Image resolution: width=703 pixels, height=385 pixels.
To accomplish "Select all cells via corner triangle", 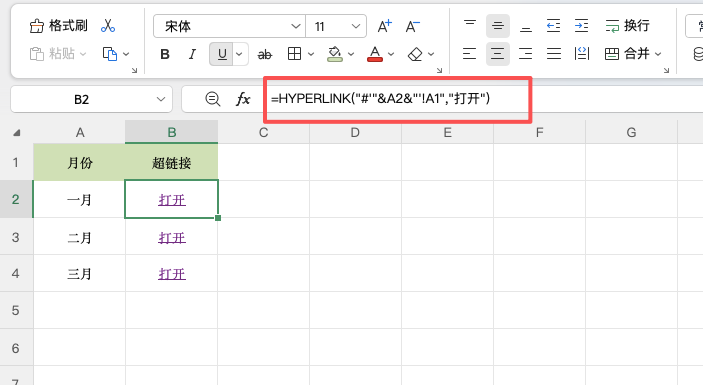I will (17, 133).
